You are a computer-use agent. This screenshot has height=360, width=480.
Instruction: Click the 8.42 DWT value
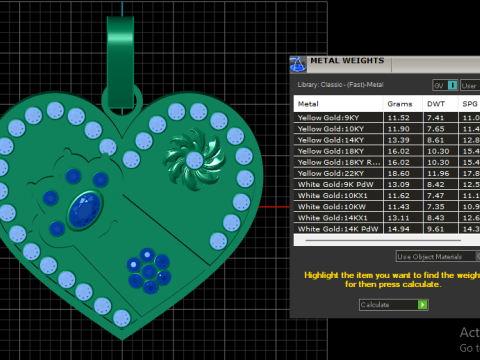click(436, 184)
